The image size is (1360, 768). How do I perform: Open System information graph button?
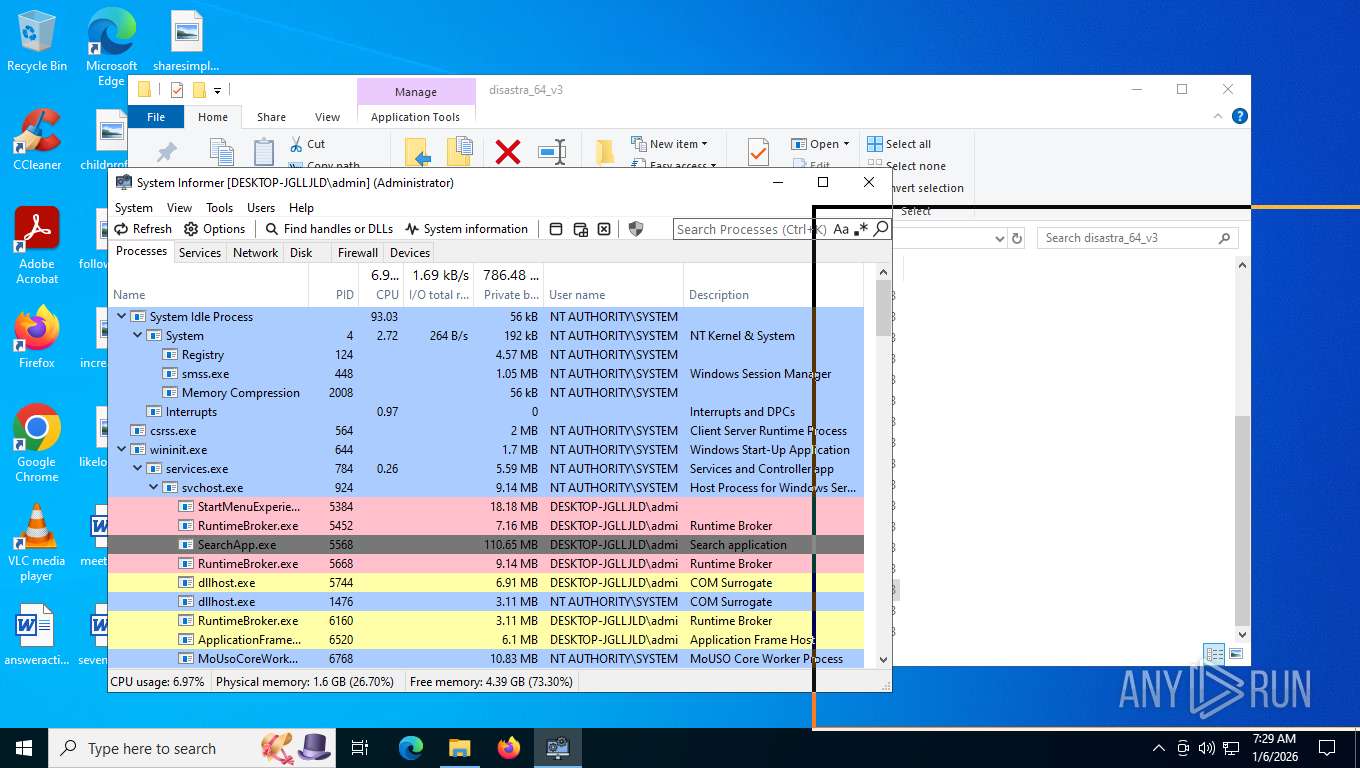[x=466, y=229]
